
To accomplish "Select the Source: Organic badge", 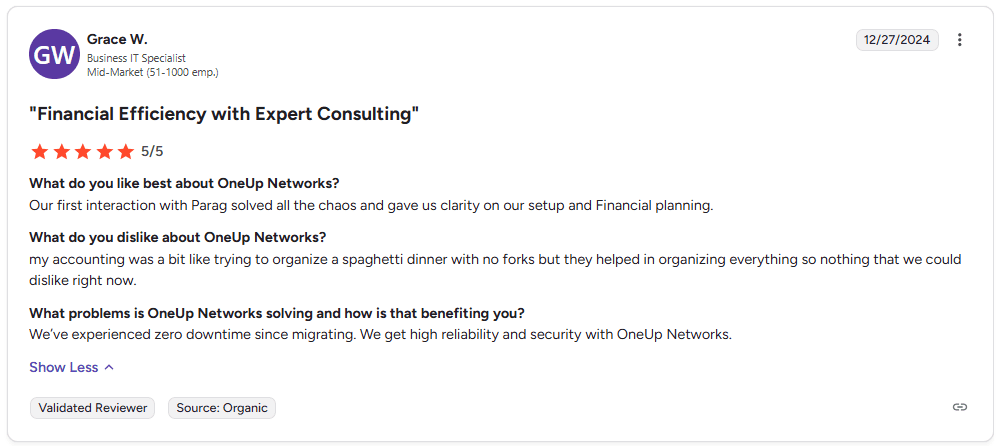I will [x=222, y=408].
